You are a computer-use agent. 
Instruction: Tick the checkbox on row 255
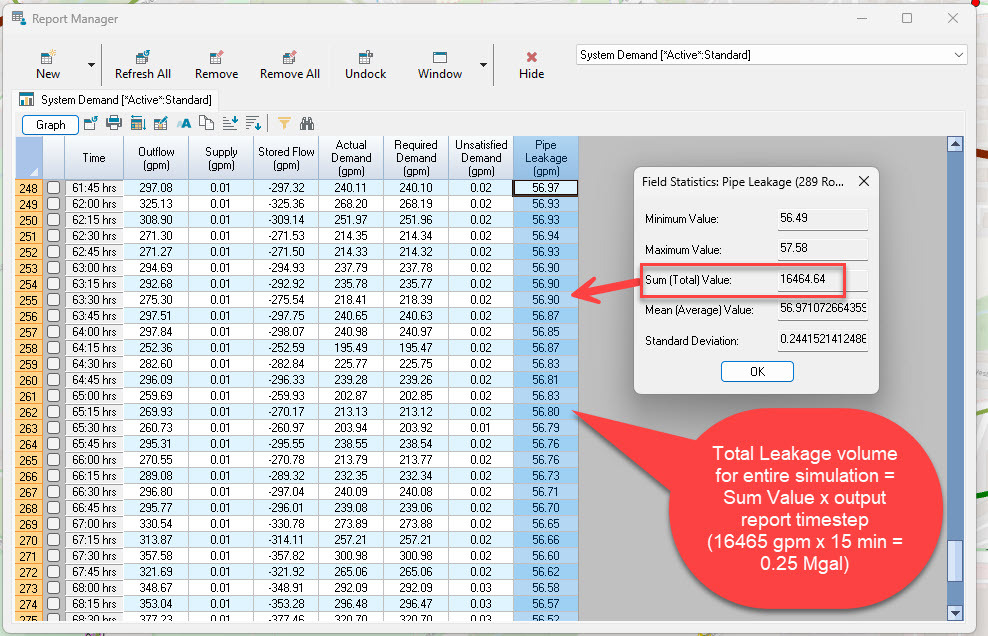click(53, 300)
